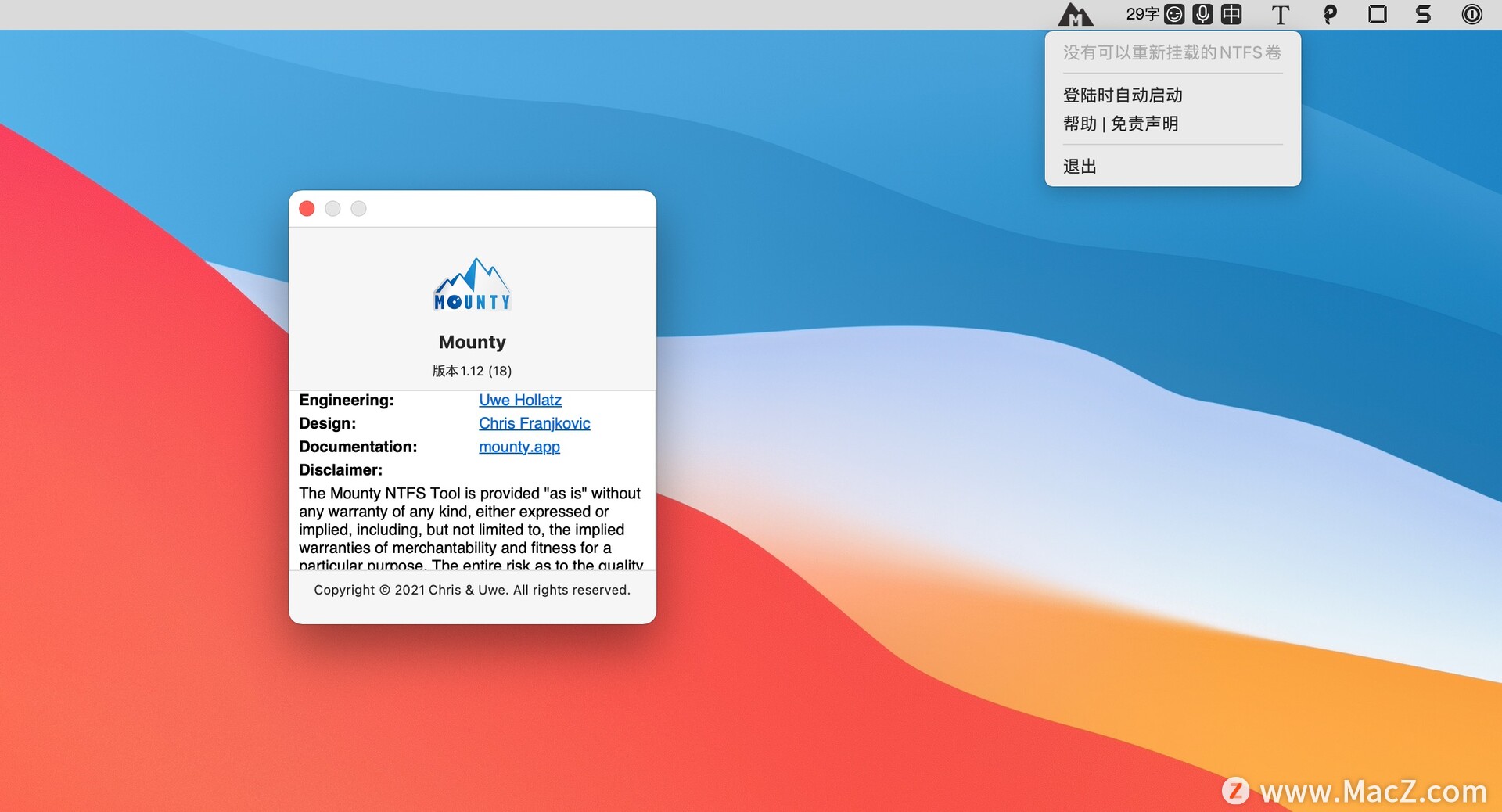Click the Documentation: label
The width and height of the screenshot is (1502, 812).
point(358,447)
